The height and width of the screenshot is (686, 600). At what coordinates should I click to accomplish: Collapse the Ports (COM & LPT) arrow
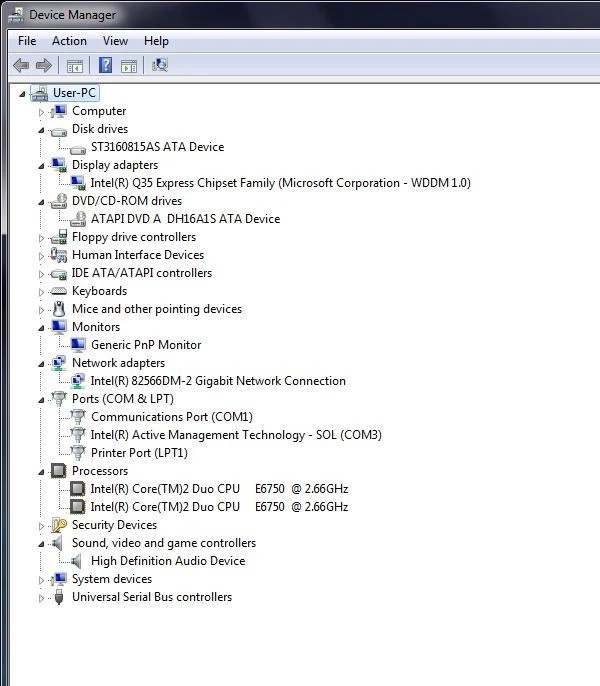[x=41, y=399]
